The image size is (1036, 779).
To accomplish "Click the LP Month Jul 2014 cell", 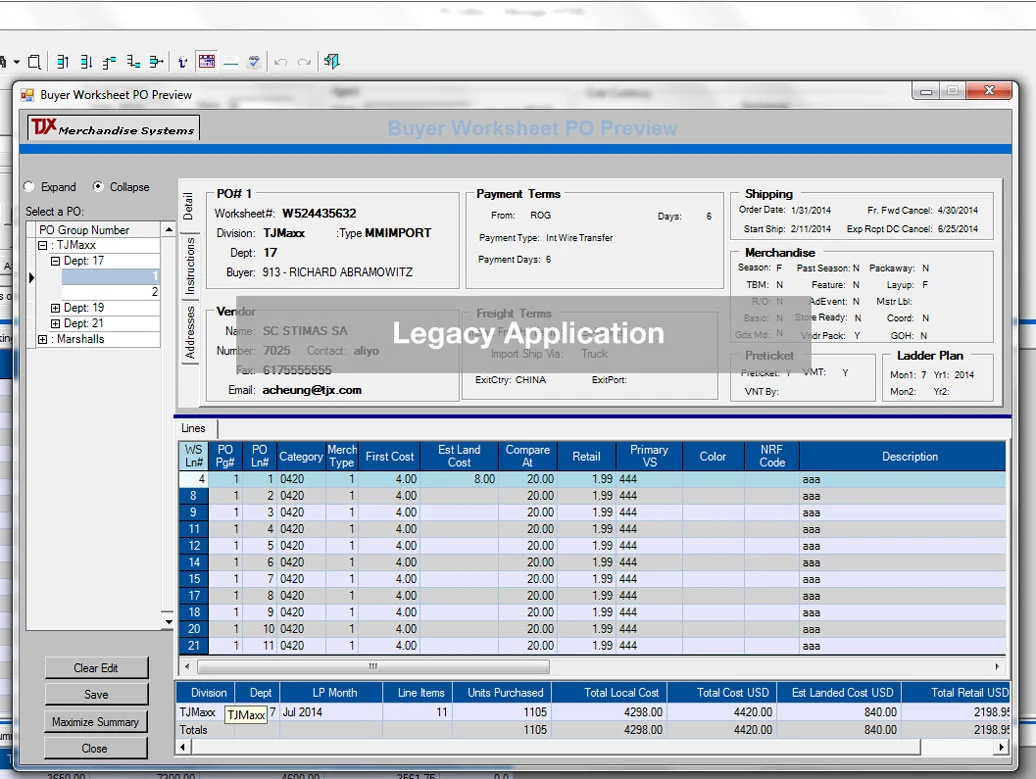I will [331, 712].
